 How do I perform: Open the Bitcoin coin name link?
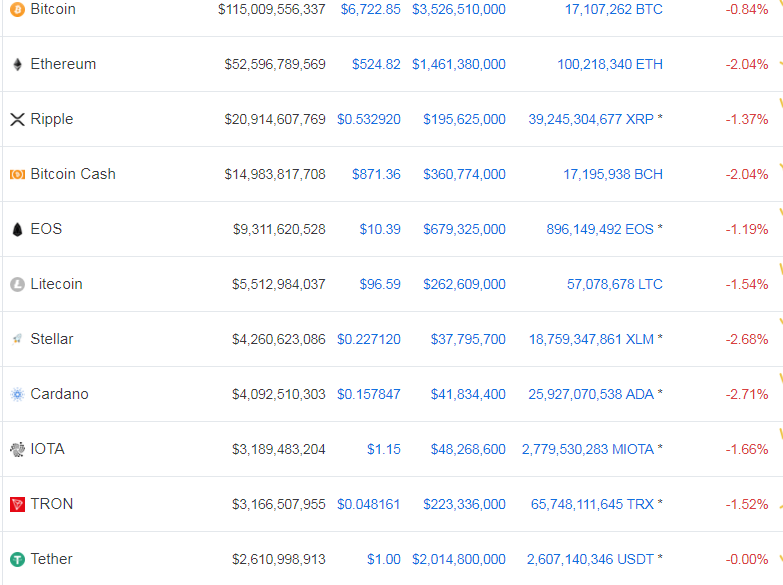click(x=53, y=9)
